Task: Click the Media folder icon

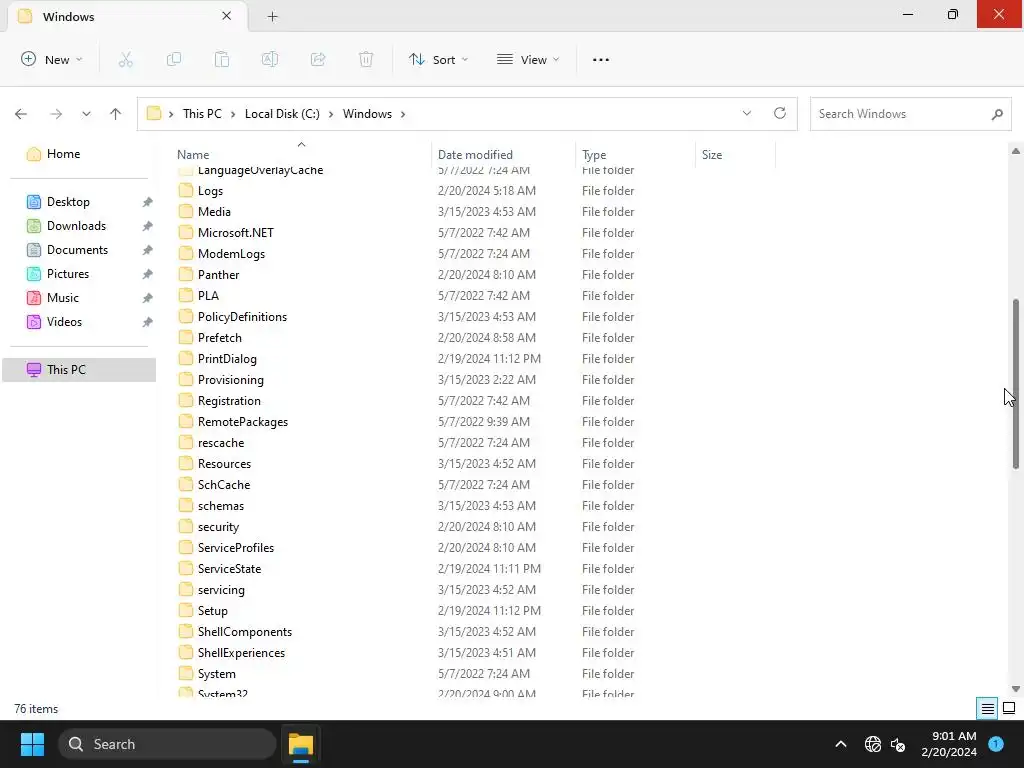Action: [x=186, y=212]
